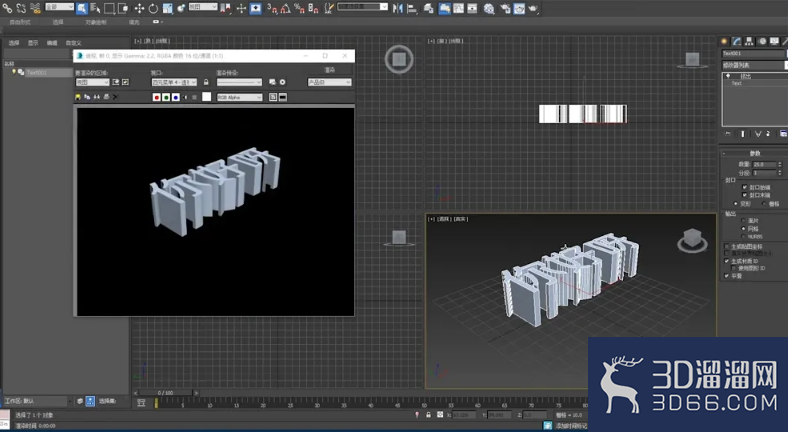Screen dimensions: 788x432
Task: Click the Render button in frame window
Action: (x=330, y=70)
